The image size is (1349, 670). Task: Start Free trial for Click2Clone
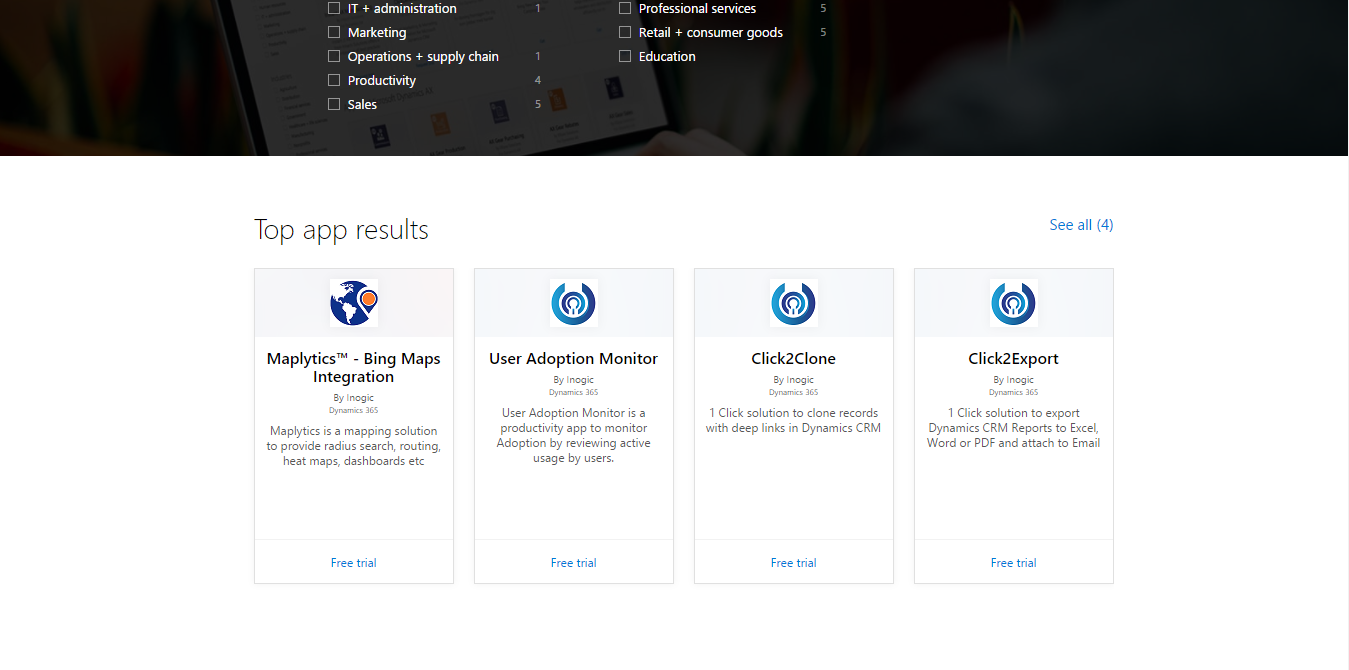click(x=794, y=563)
